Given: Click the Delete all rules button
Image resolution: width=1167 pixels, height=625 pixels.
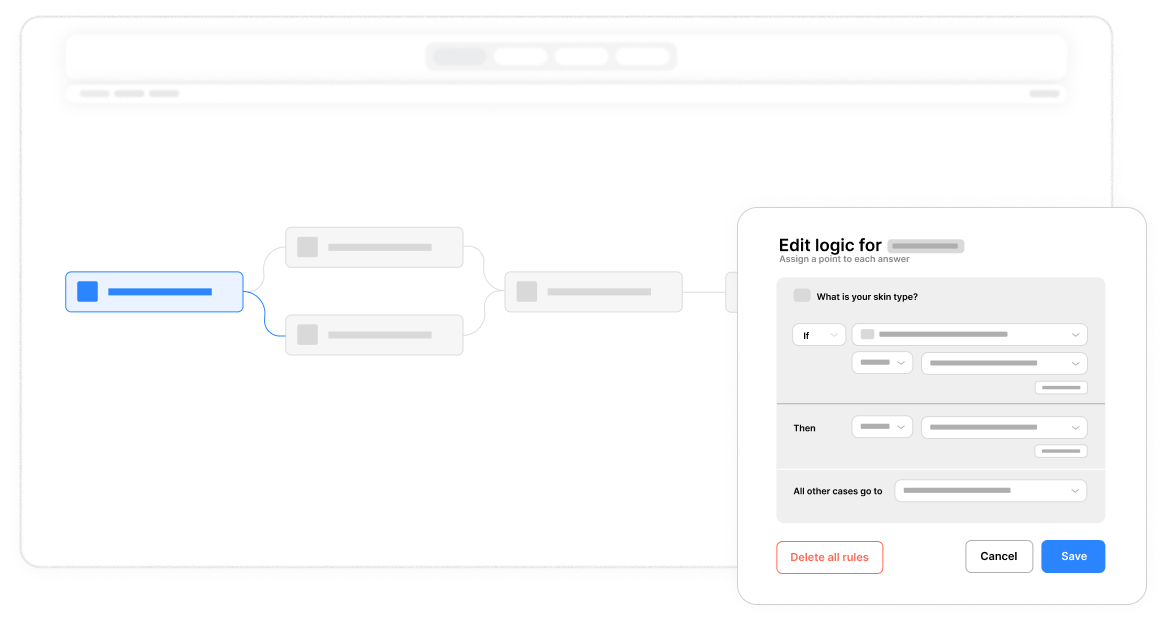Looking at the screenshot, I should point(829,557).
